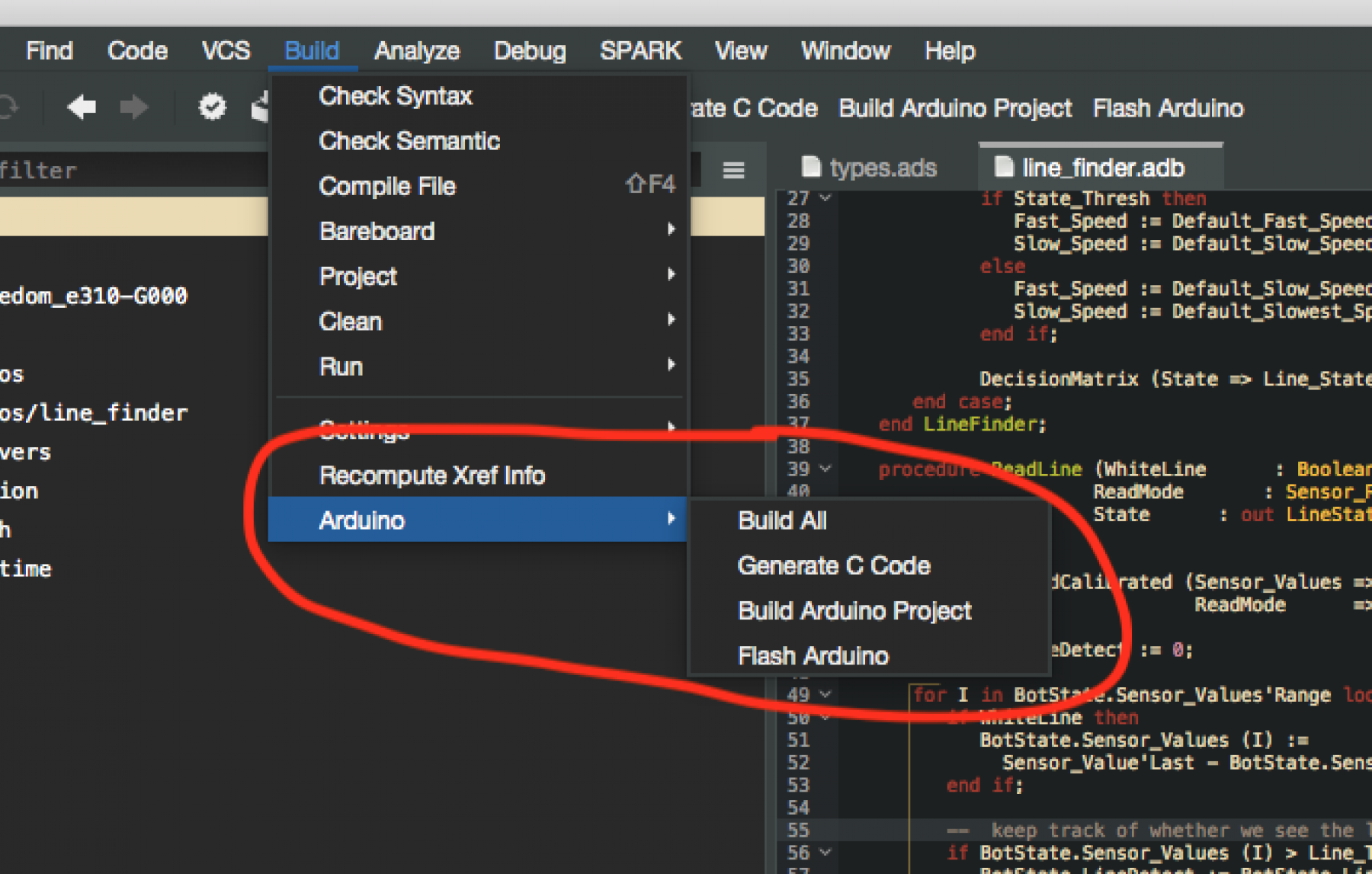Click line number 55 in gutter

[x=798, y=830]
